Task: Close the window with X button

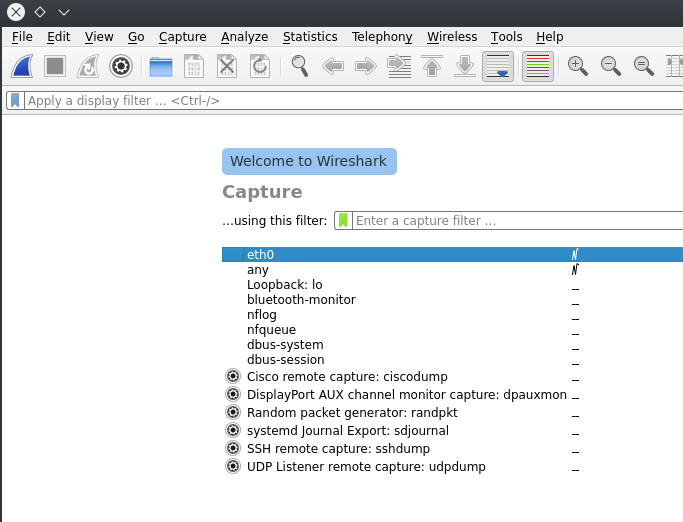Action: tap(16, 12)
